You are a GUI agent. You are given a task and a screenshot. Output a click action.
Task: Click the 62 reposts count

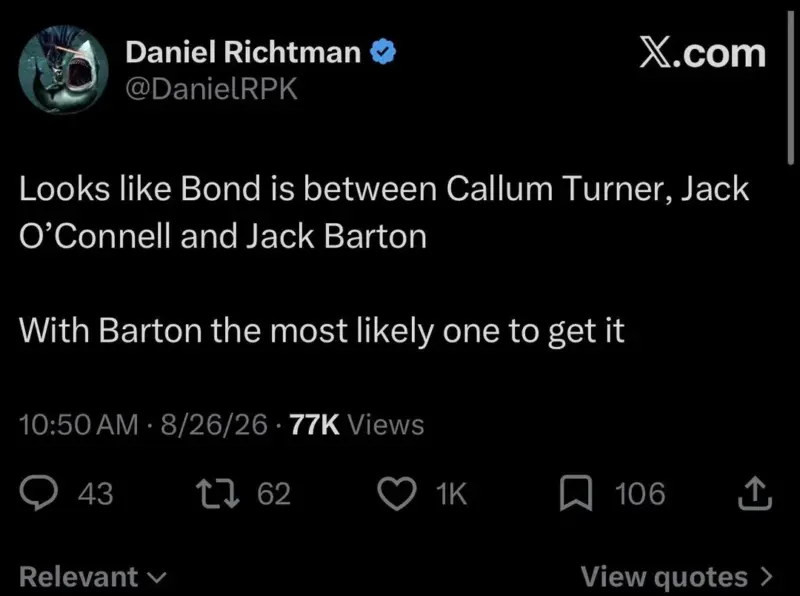click(x=274, y=493)
